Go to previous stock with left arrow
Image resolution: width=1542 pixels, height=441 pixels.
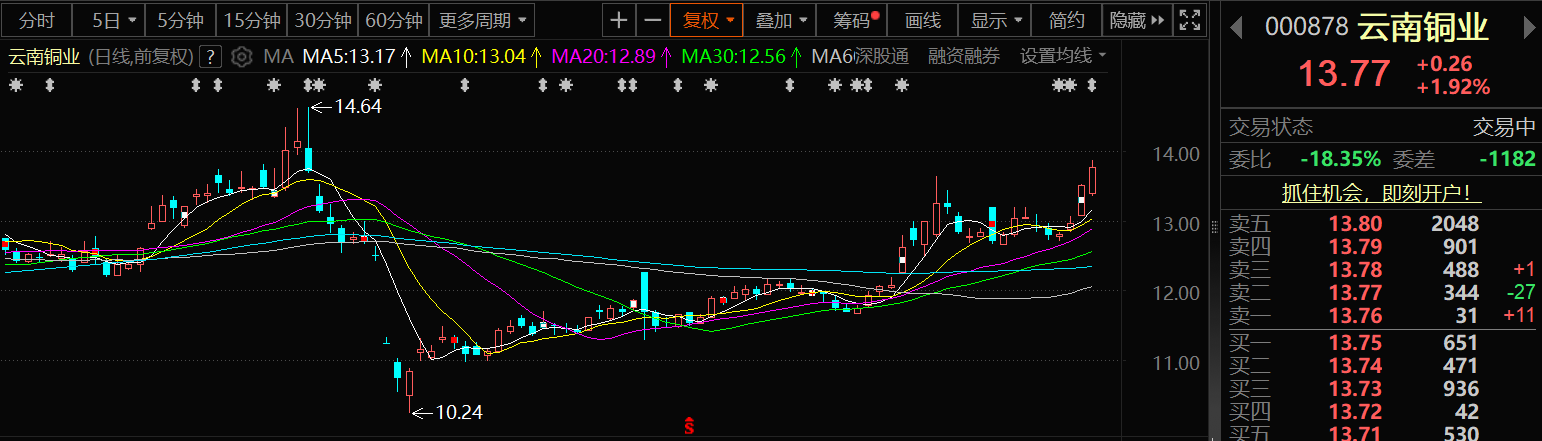(1236, 27)
